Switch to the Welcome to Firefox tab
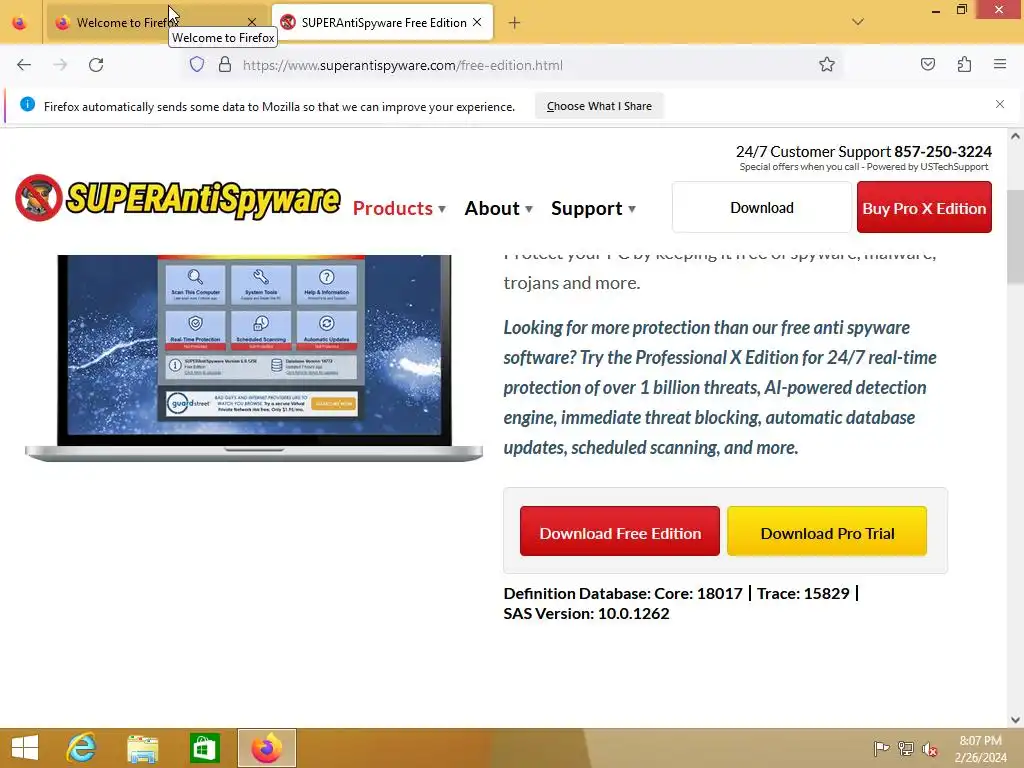 tap(149, 23)
